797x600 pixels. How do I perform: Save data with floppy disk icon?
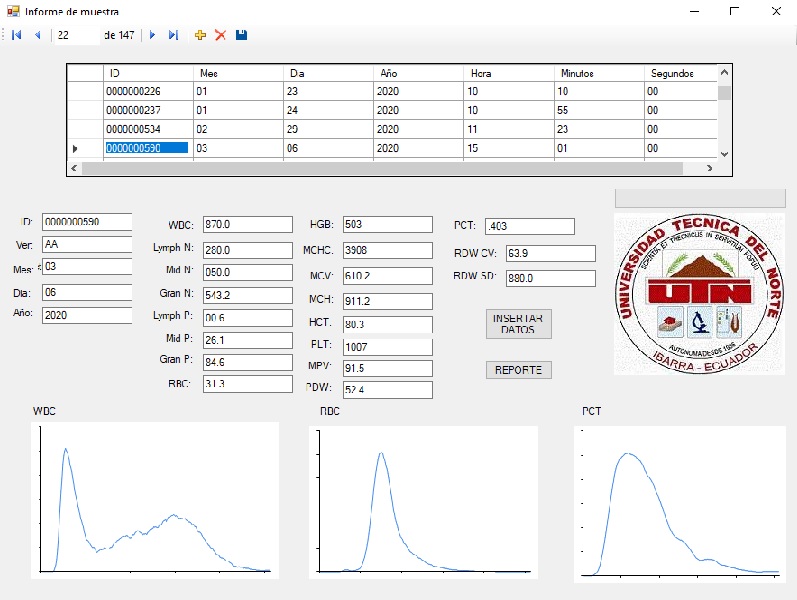[241, 35]
